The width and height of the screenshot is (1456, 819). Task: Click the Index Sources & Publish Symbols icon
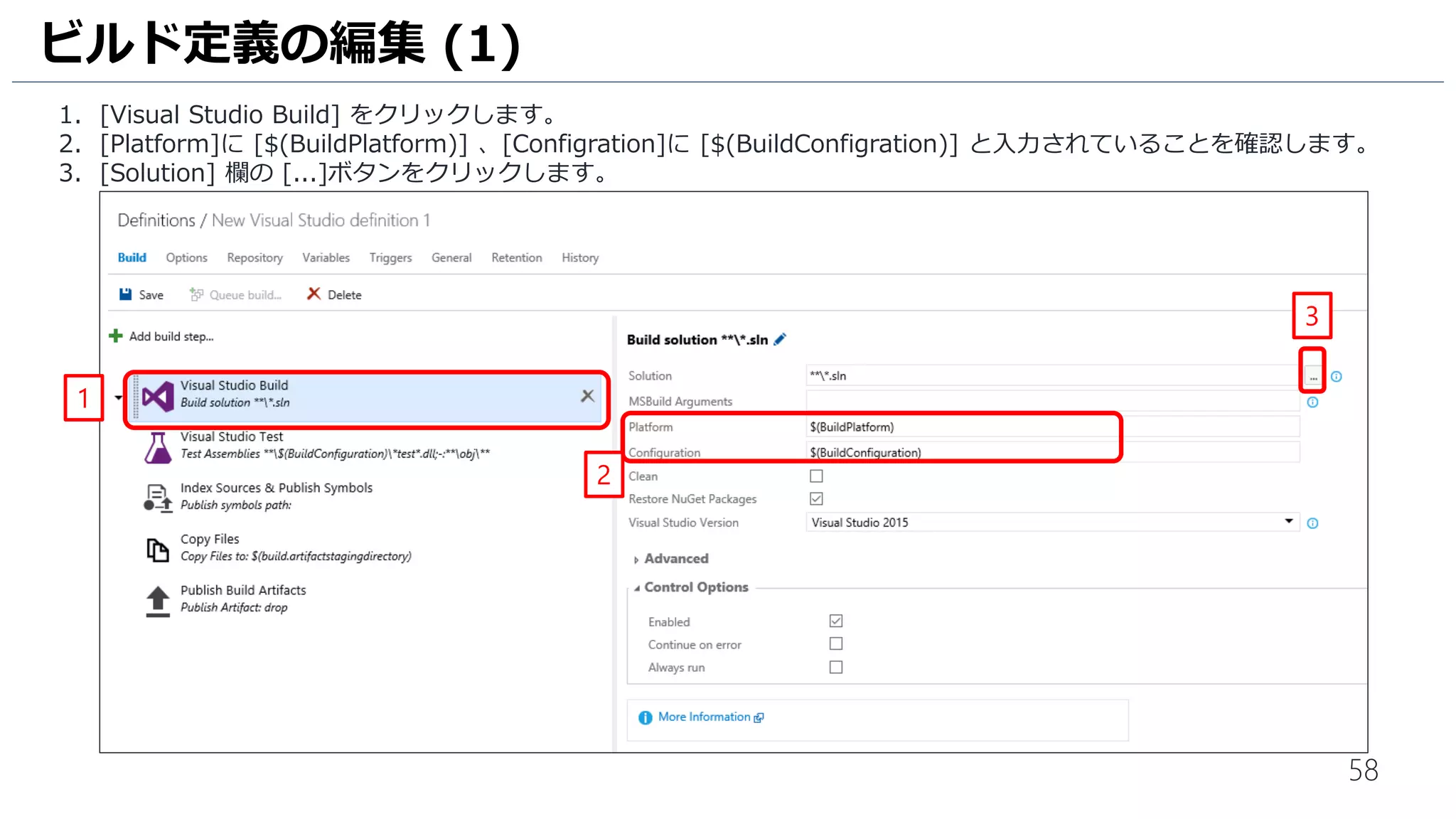click(158, 498)
